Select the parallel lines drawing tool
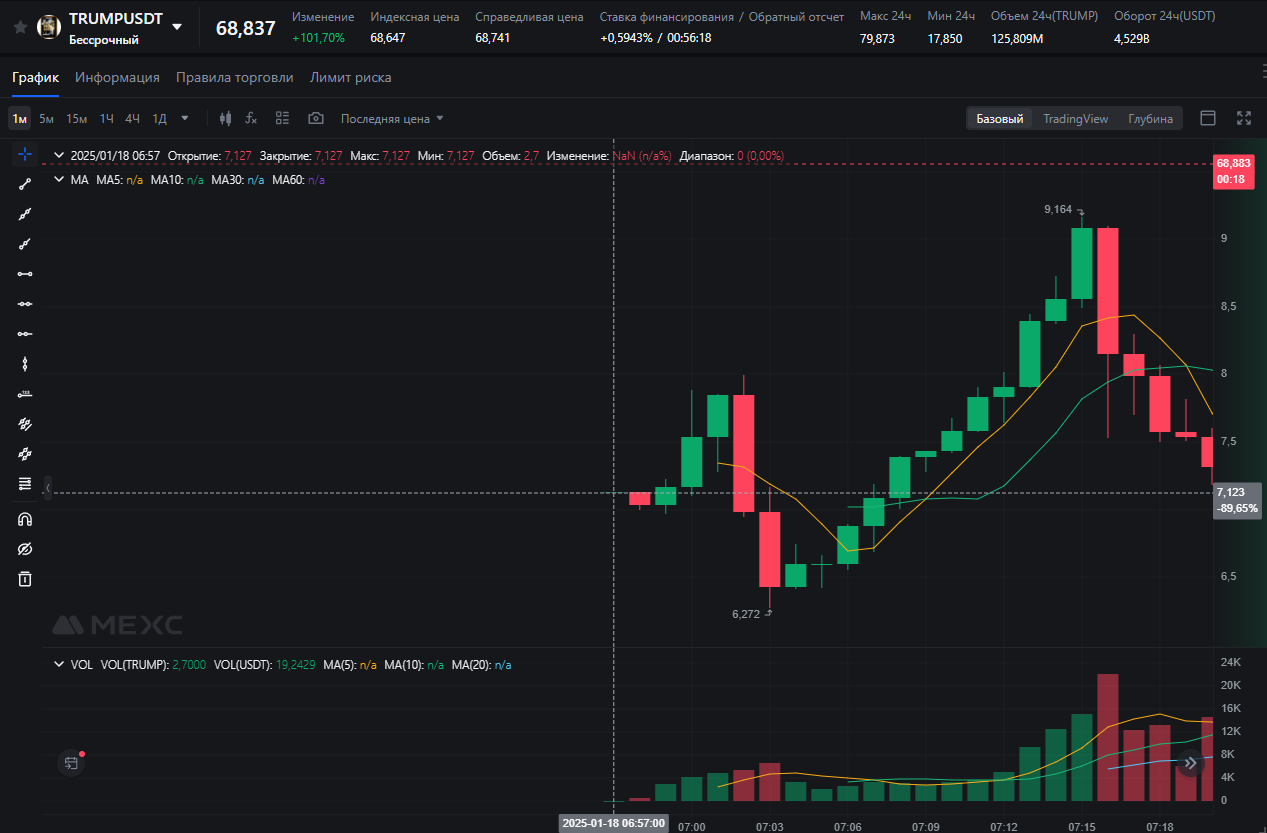The image size is (1267, 833). [25, 454]
